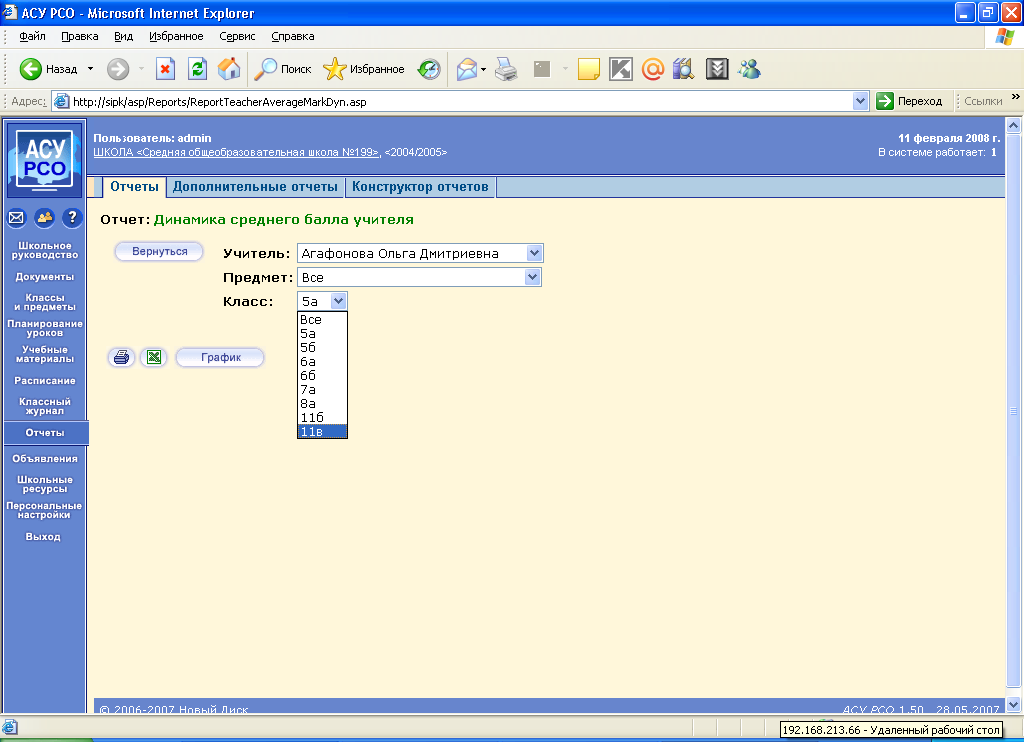Image resolution: width=1024 pixels, height=742 pixels.
Task: Choose class 6а in the list
Action: point(322,361)
